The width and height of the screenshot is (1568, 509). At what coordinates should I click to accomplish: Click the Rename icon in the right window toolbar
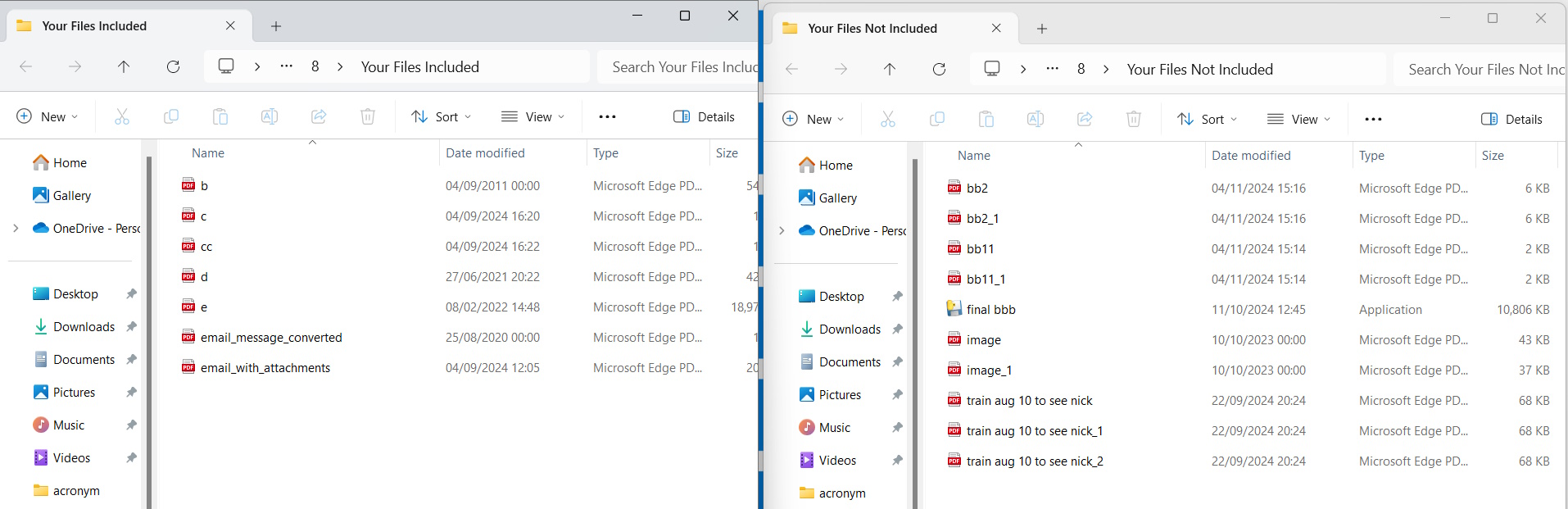click(x=1036, y=120)
